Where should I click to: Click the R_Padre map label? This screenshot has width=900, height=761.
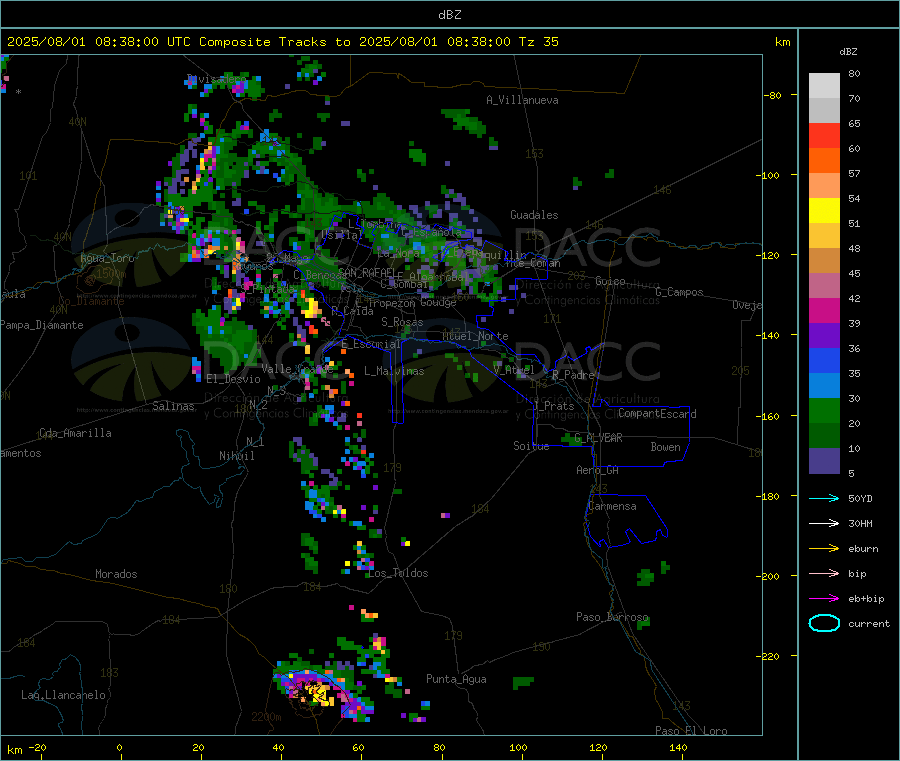[573, 375]
